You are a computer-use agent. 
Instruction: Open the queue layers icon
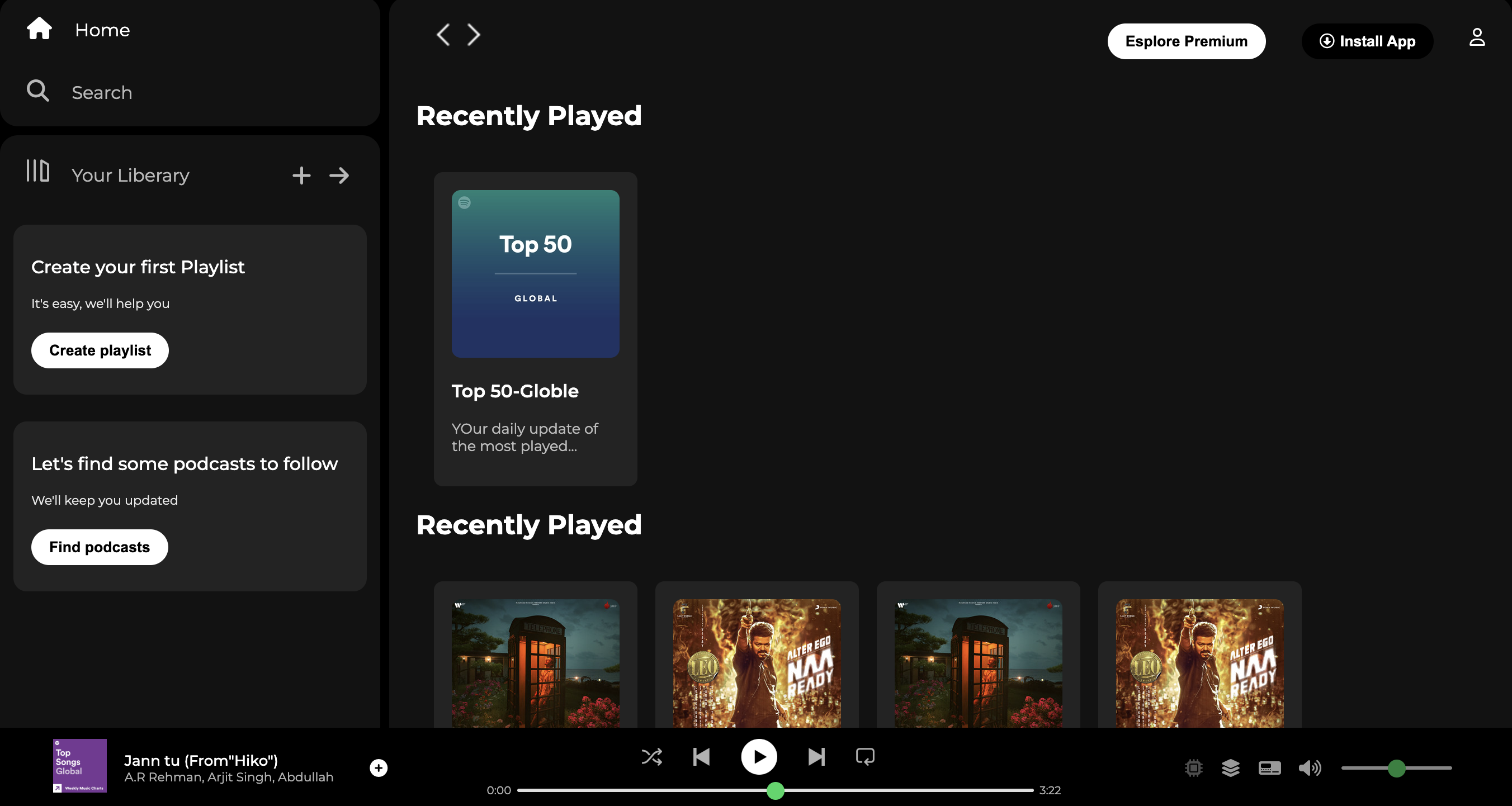click(1230, 768)
